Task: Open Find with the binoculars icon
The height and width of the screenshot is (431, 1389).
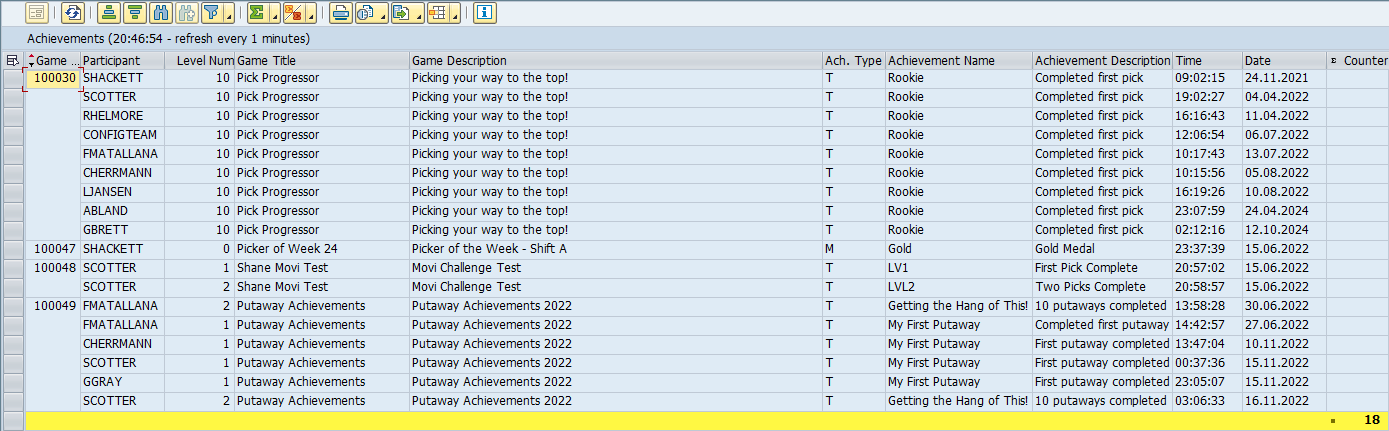Action: click(161, 13)
